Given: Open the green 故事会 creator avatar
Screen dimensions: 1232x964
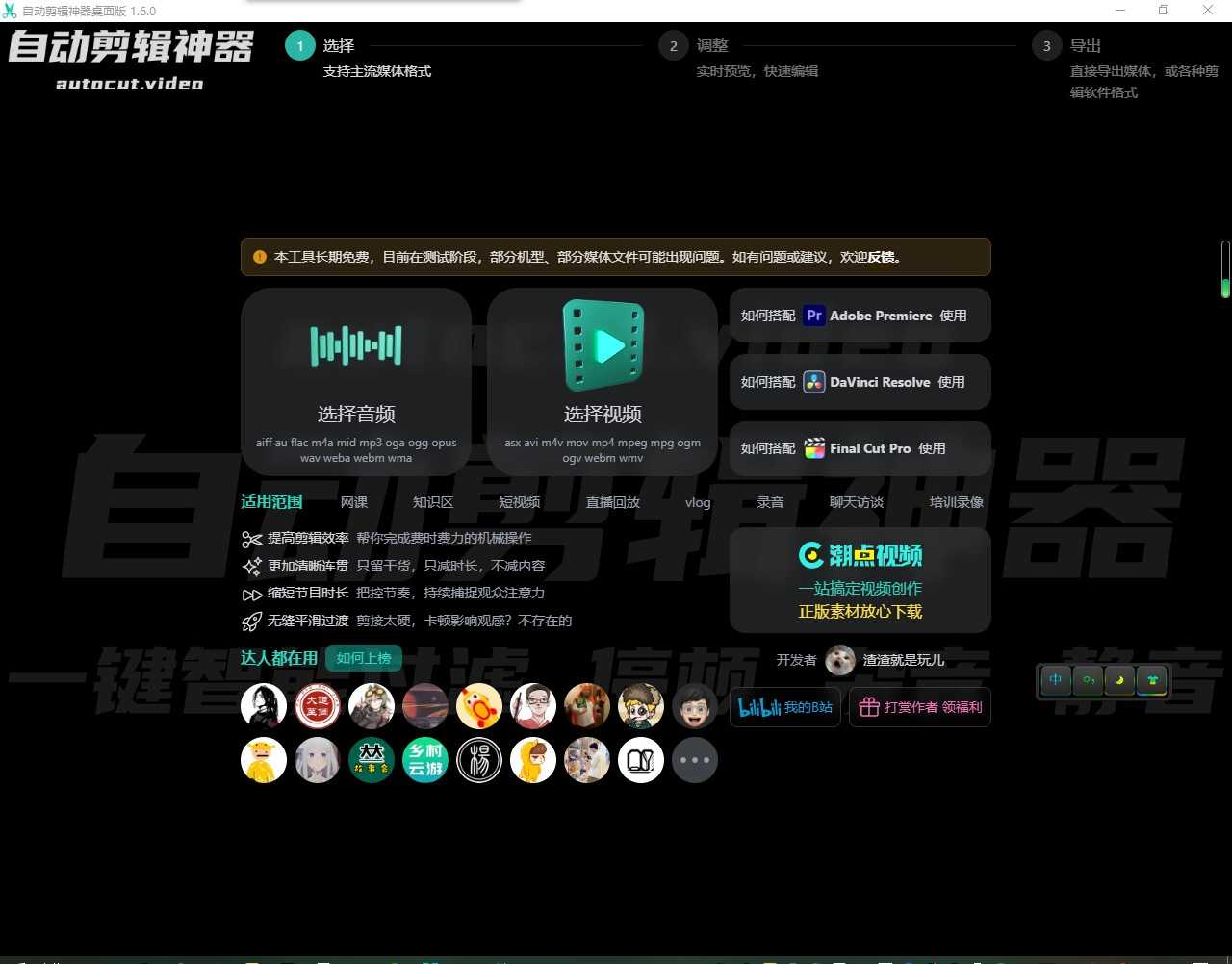Looking at the screenshot, I should (372, 760).
